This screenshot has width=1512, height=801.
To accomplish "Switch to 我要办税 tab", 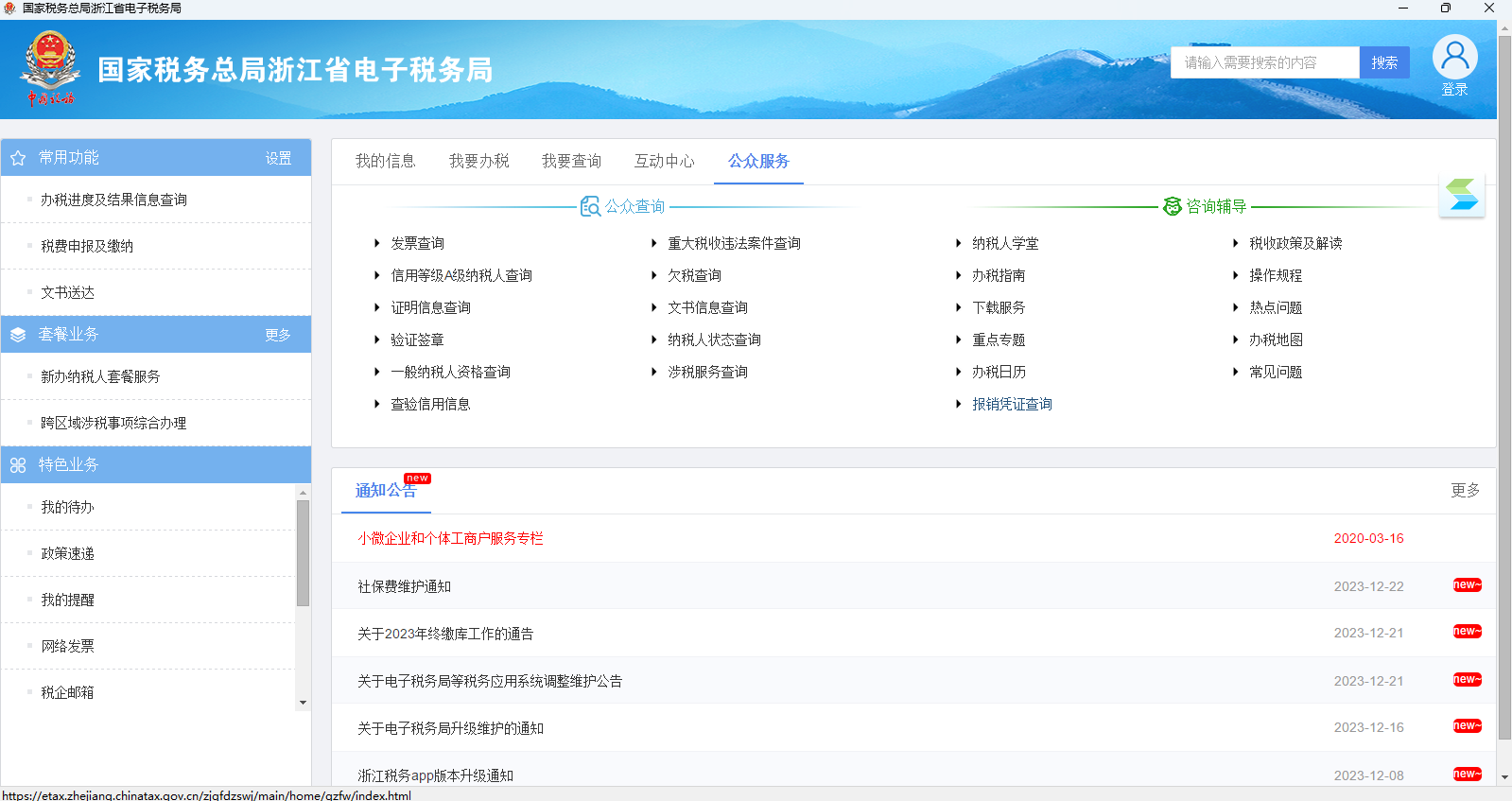I will coord(478,161).
